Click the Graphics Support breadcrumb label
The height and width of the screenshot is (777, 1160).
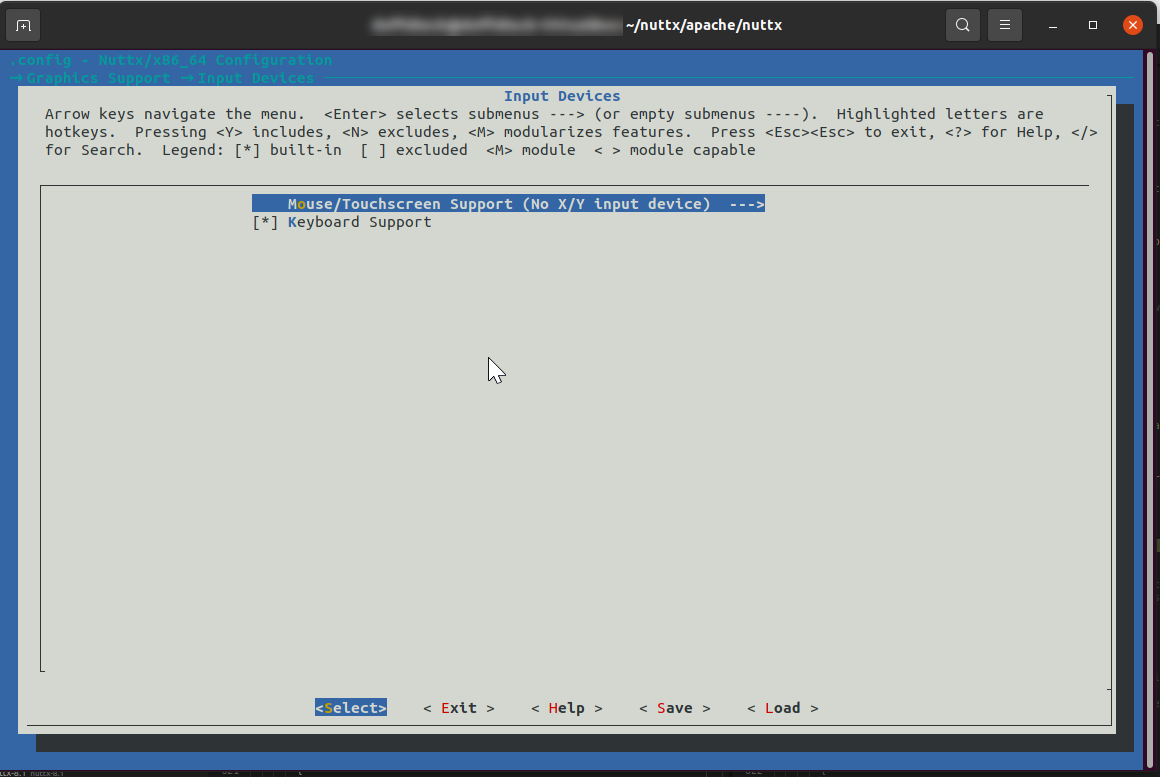click(x=100, y=78)
